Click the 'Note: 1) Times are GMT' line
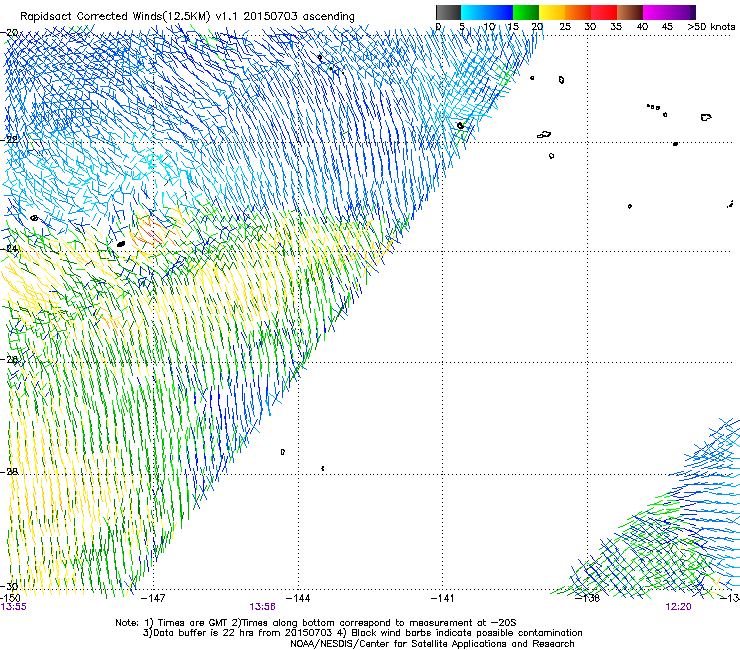Viewport: 740px width, 650px height. click(x=316, y=623)
